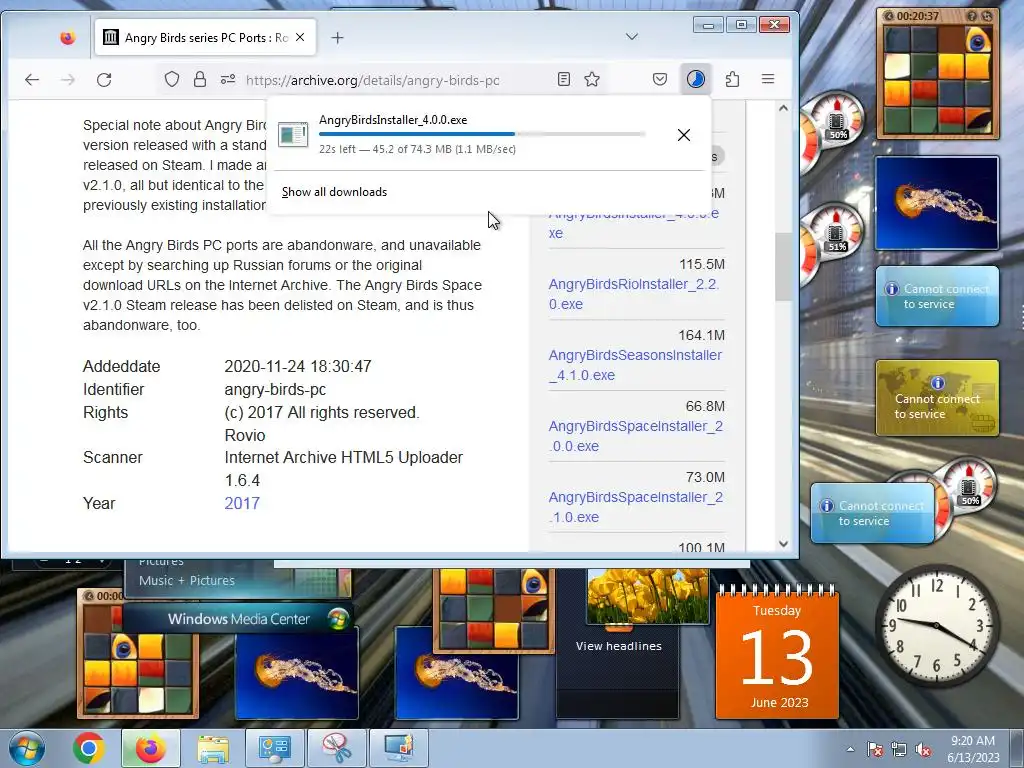Open the extensions puzzle-piece icon
Screen dimensions: 1024x768
[x=732, y=80]
